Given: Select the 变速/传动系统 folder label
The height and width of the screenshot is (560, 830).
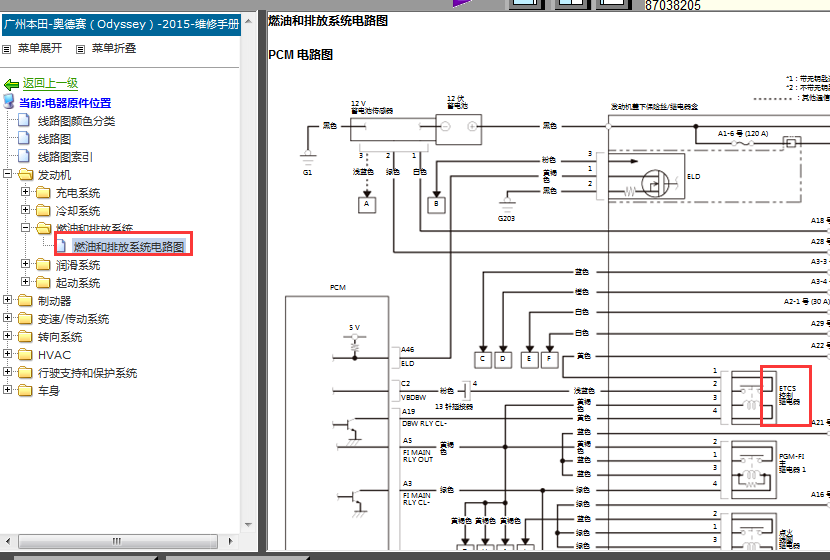Looking at the screenshot, I should [x=73, y=319].
